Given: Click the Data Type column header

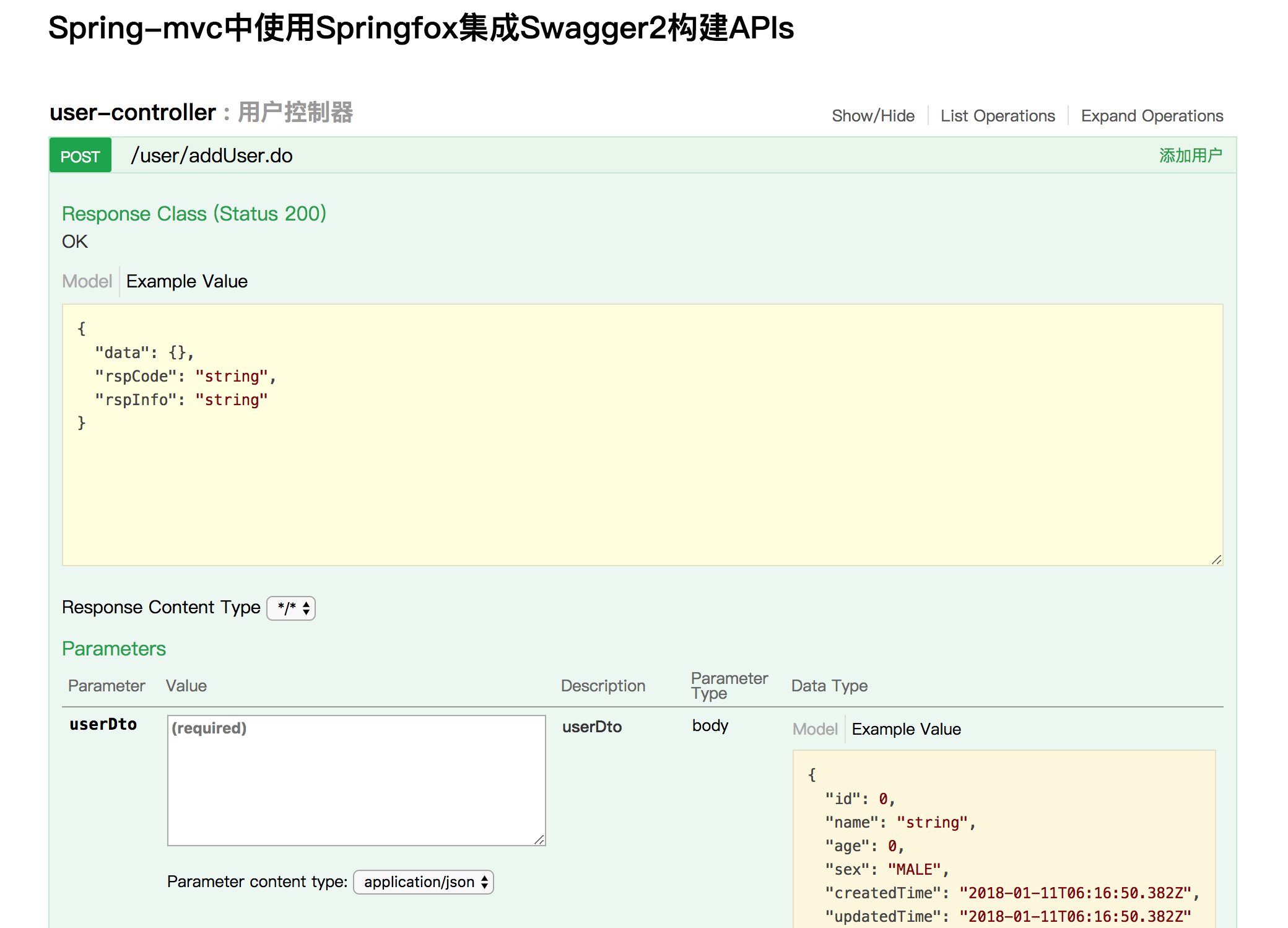Looking at the screenshot, I should 829,686.
